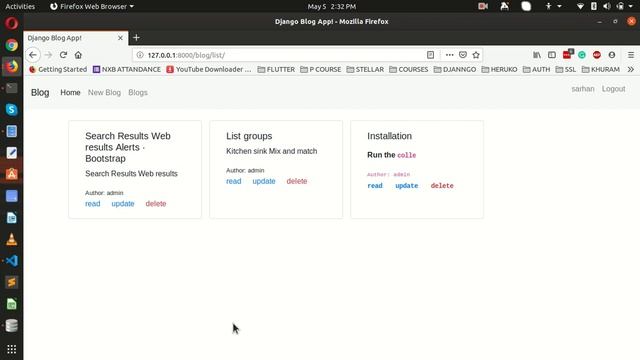Open Blogs in the navbar
Viewport: 640px width, 360px height.
(138, 93)
